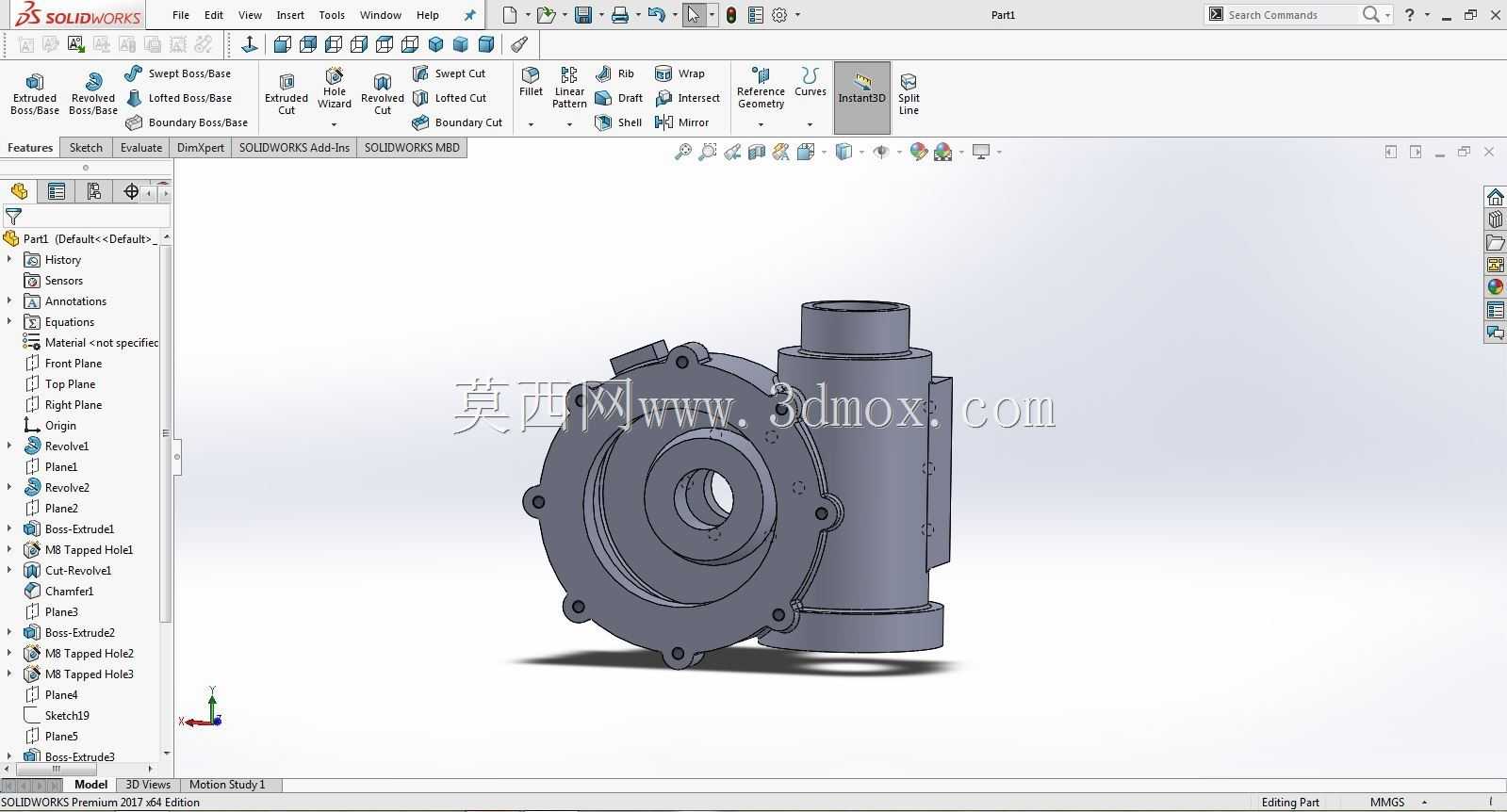This screenshot has height=812, width=1507.
Task: Select the Extruded Cut tool
Action: [x=287, y=94]
